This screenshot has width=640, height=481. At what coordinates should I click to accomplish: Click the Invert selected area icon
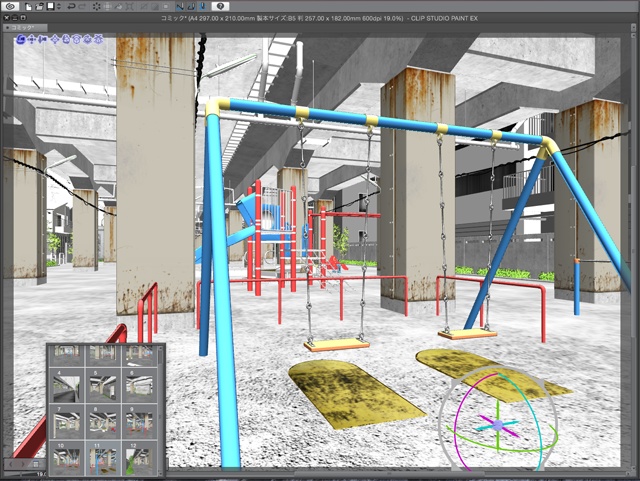[x=155, y=7]
